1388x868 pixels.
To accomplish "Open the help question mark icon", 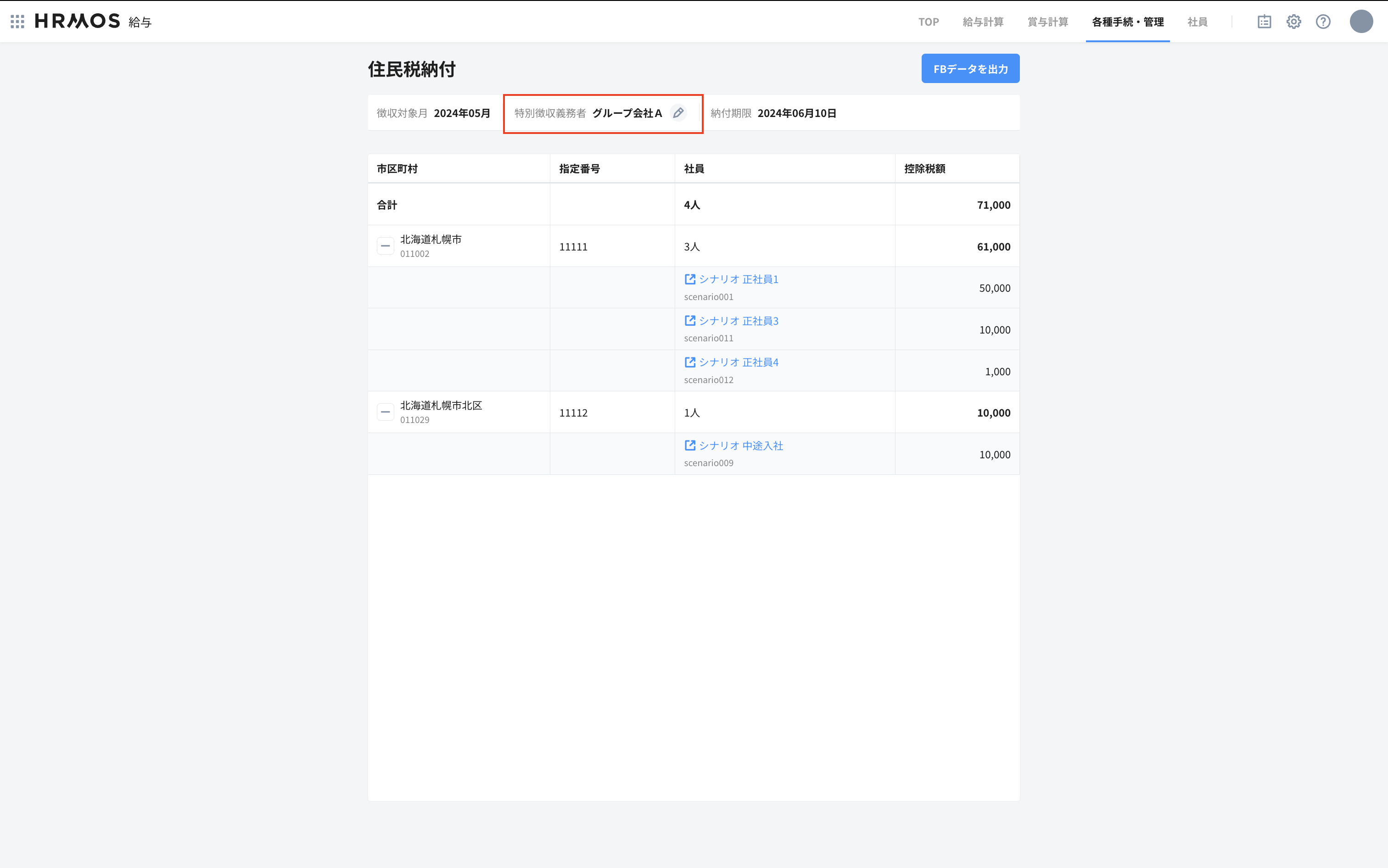I will point(1323,22).
